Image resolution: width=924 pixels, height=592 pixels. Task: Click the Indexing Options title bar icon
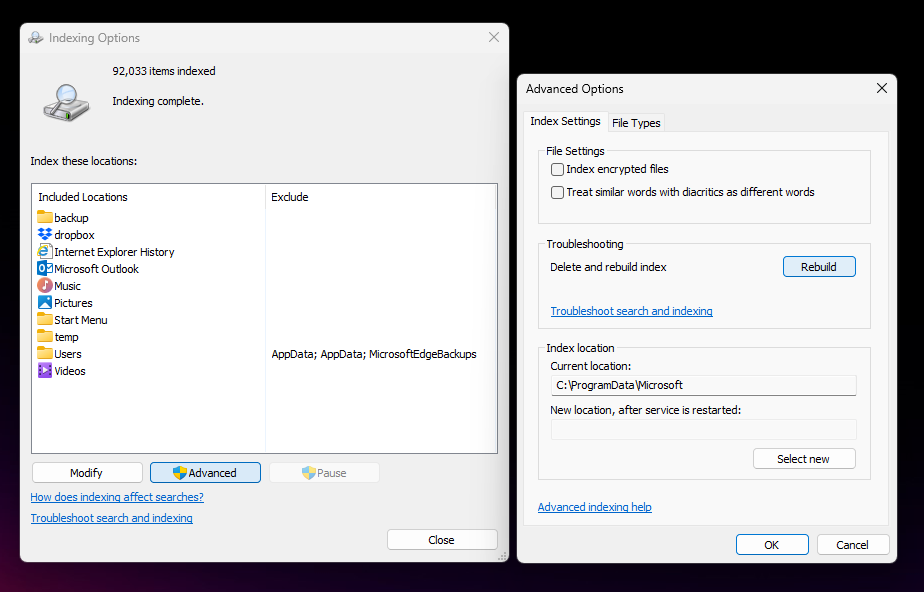tap(36, 38)
